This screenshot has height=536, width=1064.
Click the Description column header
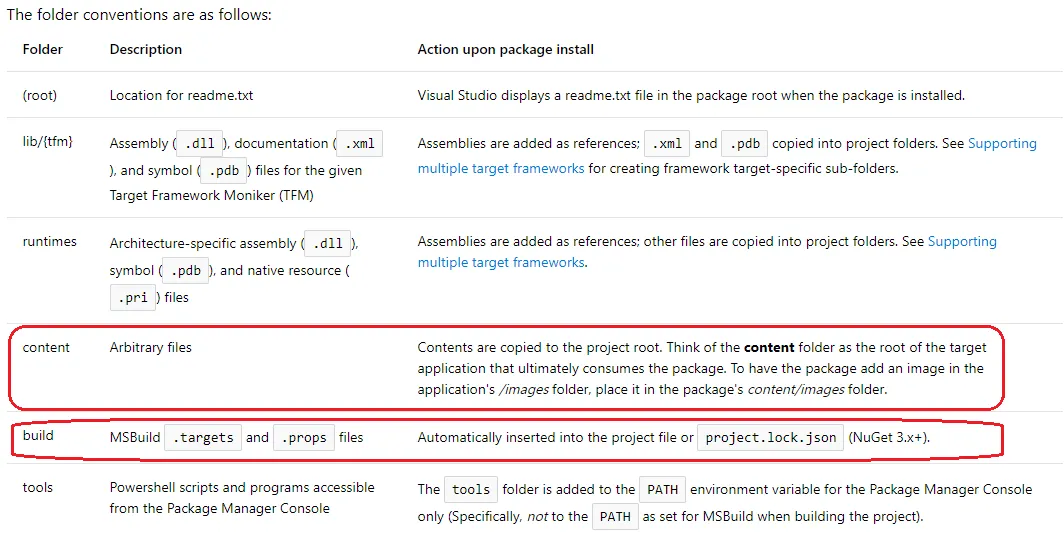146,49
